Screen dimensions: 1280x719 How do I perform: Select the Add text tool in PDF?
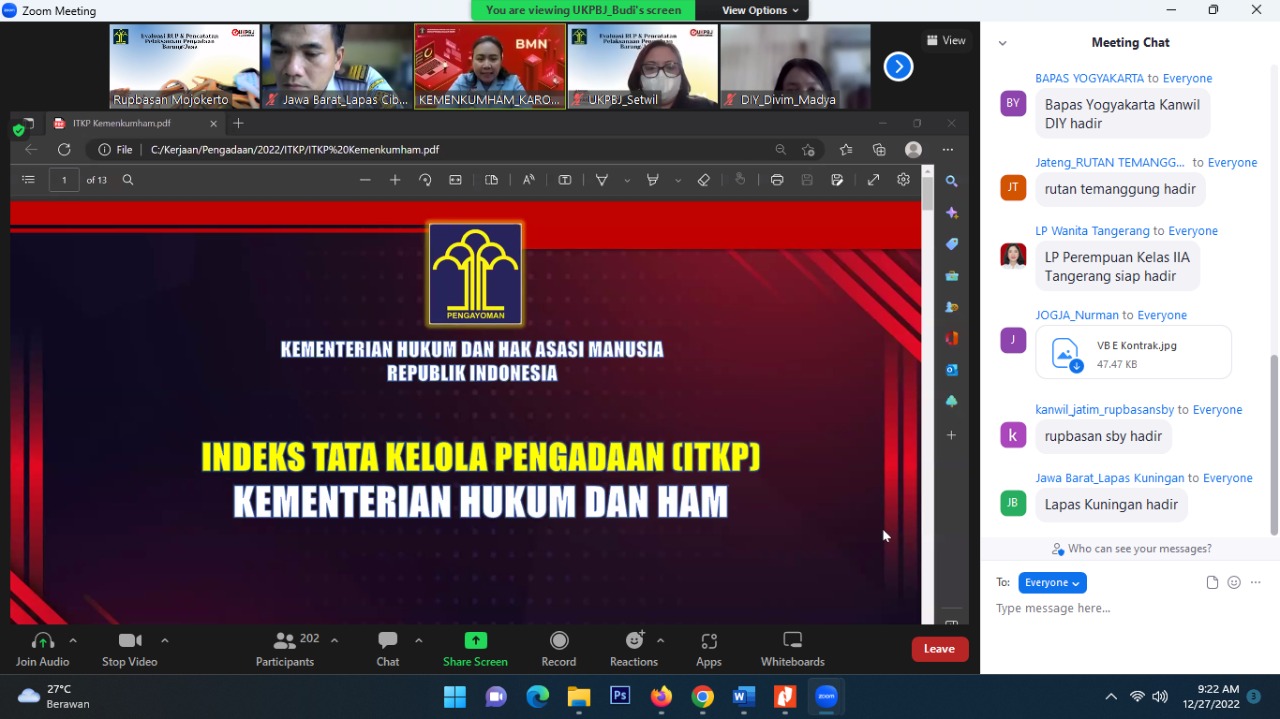click(x=565, y=180)
